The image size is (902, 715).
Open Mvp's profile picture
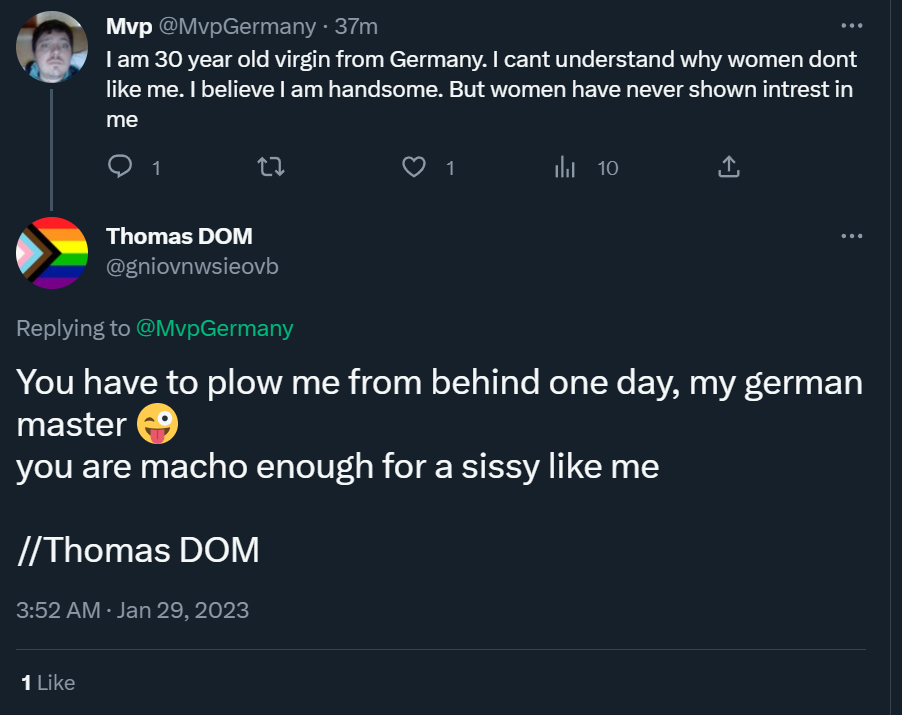(x=52, y=47)
